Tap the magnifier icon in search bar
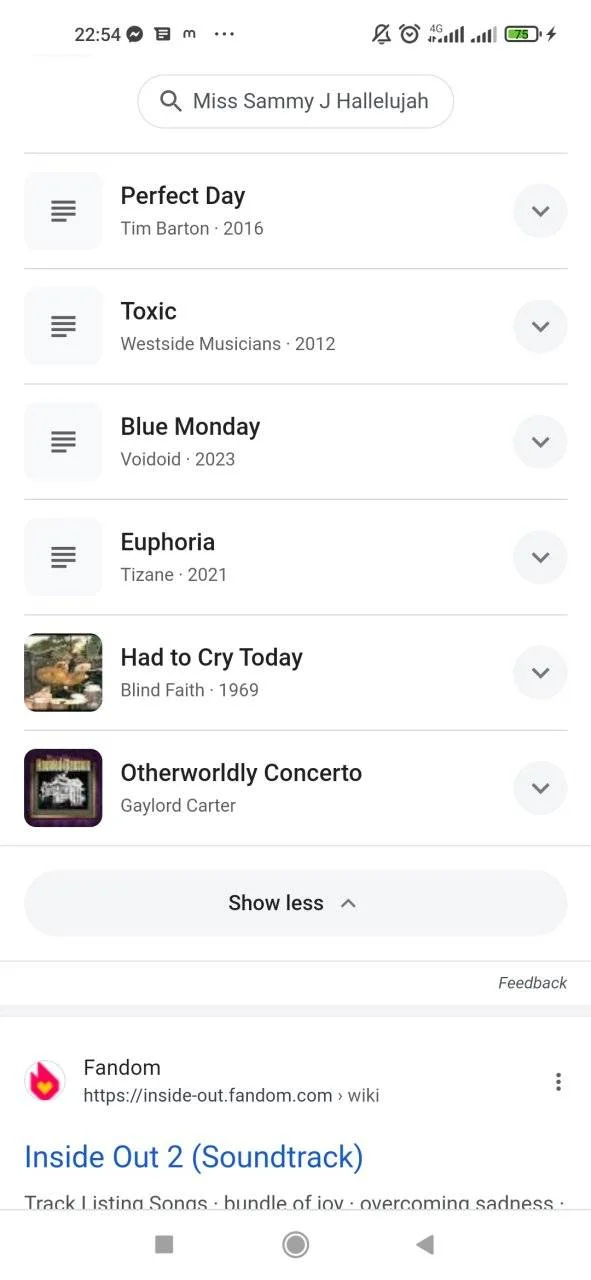Screen dimensions: 591x1280 coord(171,101)
